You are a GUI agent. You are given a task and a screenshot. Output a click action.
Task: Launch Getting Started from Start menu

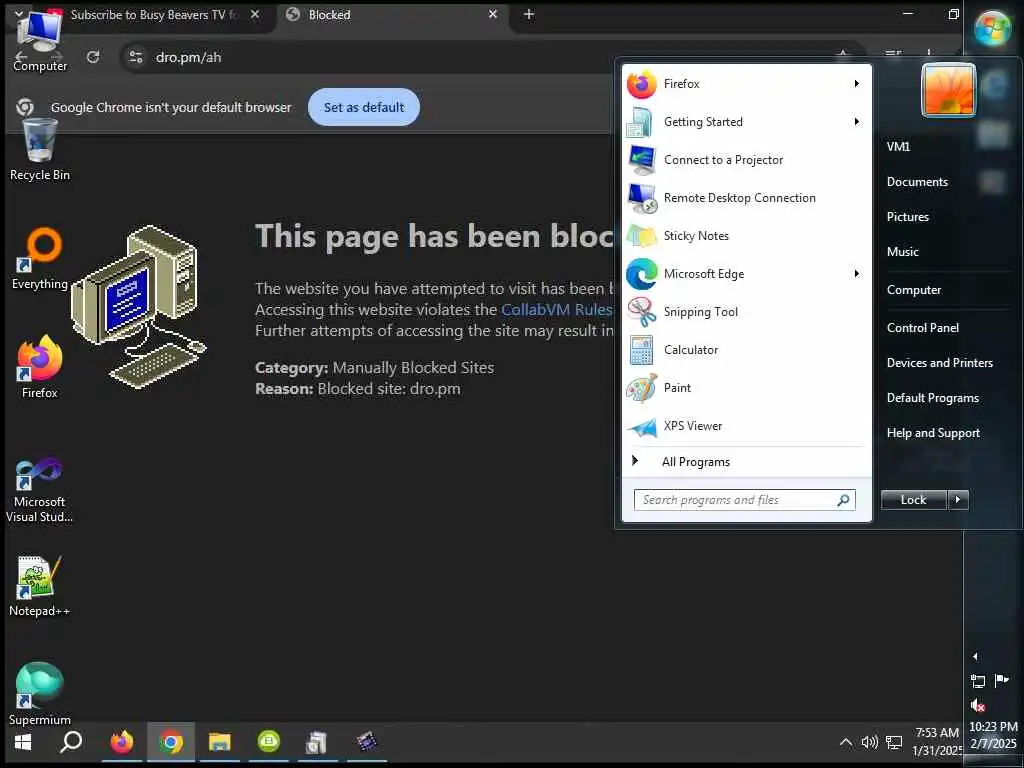point(746,121)
